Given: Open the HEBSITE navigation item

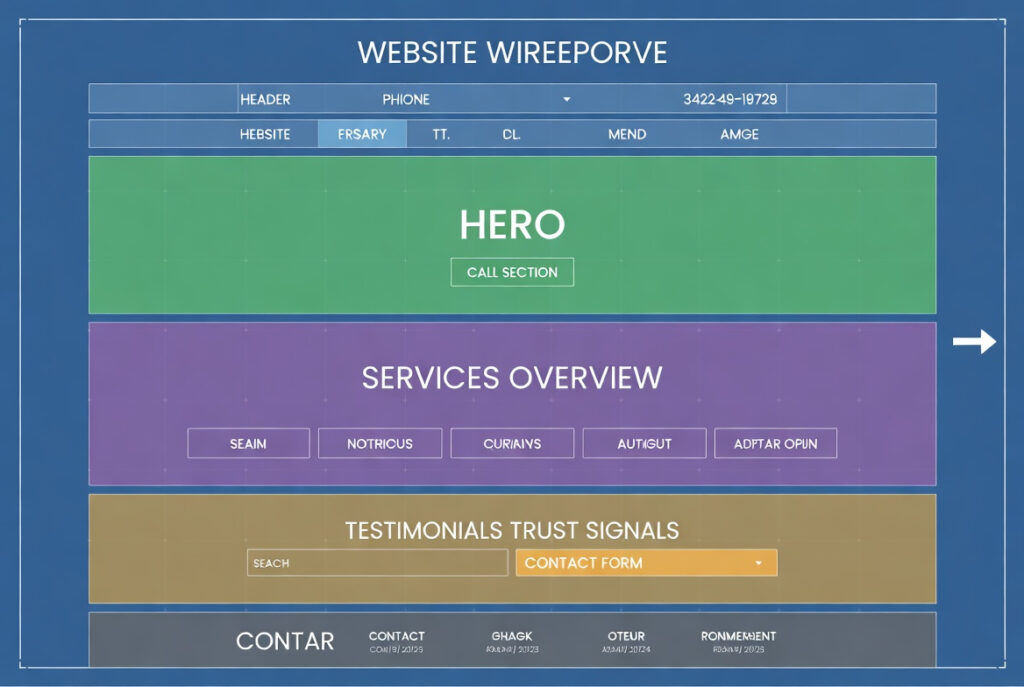Looking at the screenshot, I should (x=265, y=134).
